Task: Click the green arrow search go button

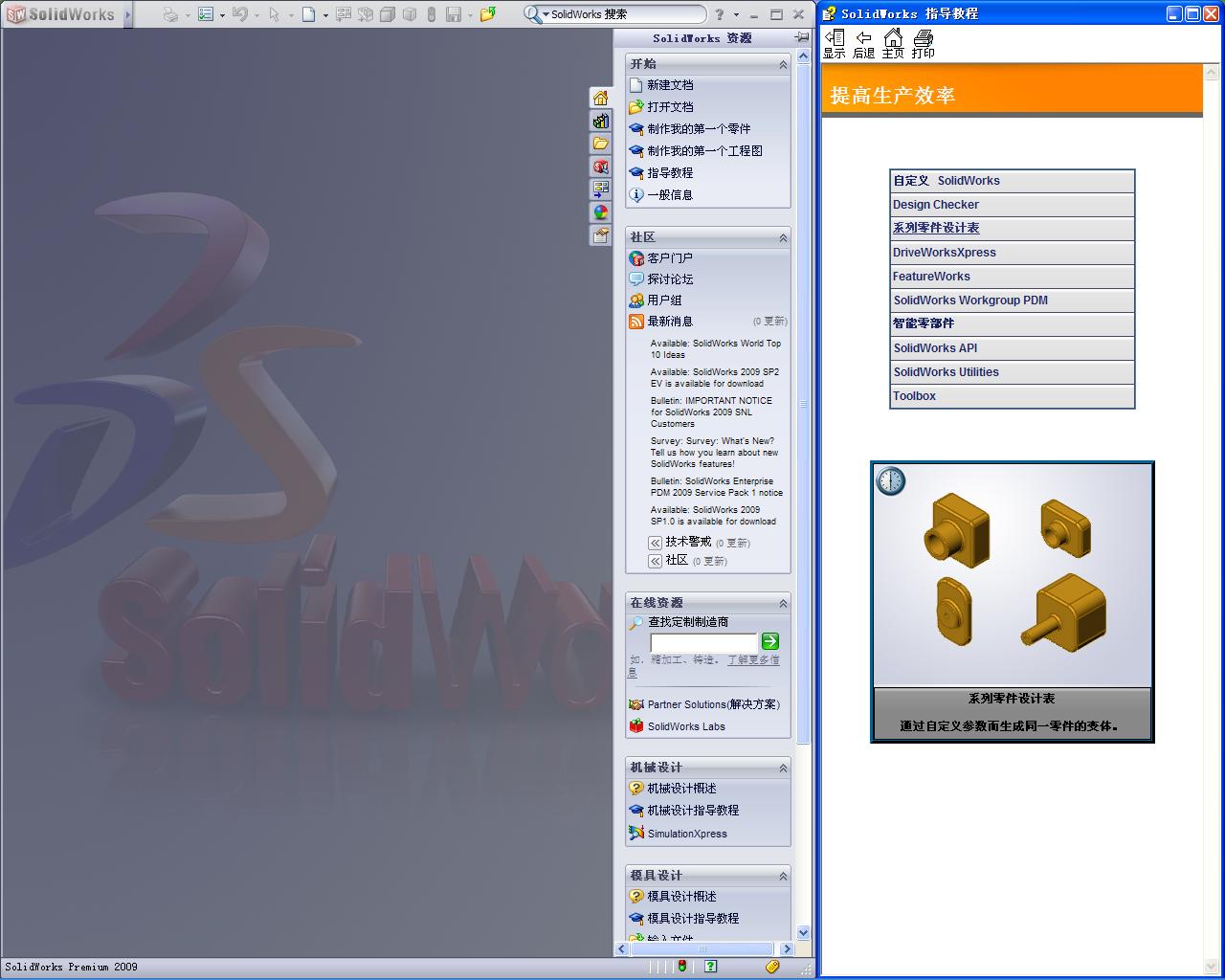Action: point(770,641)
